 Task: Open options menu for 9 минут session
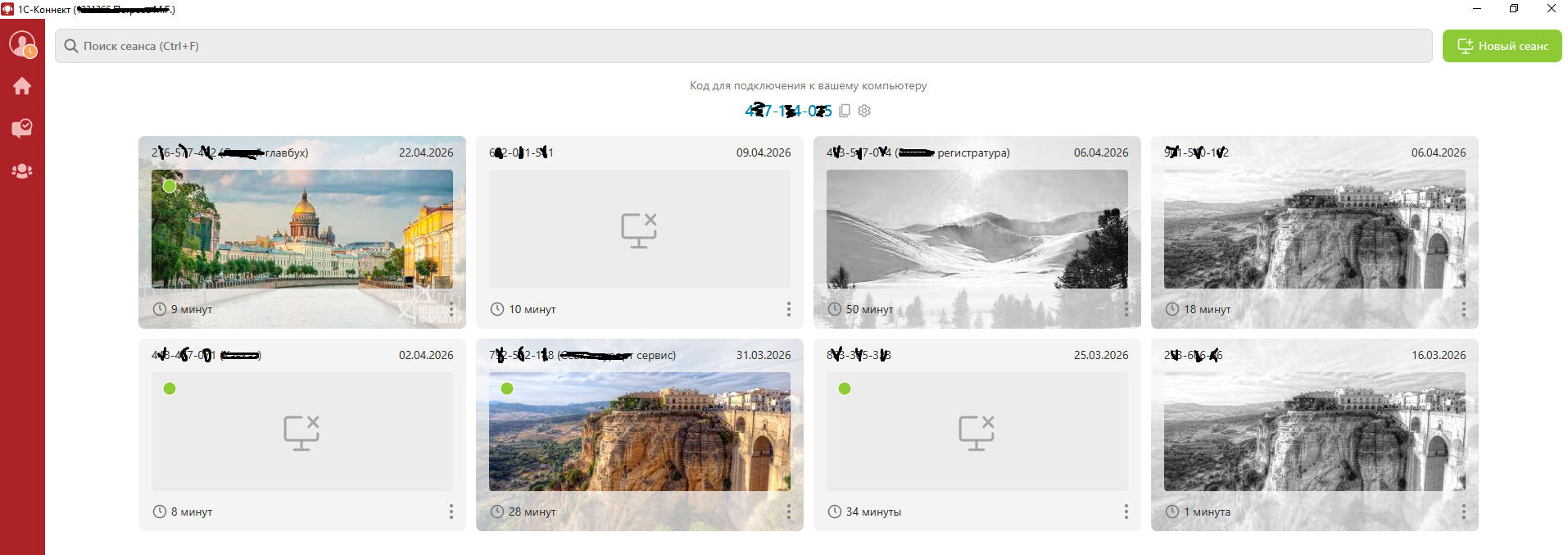click(451, 309)
